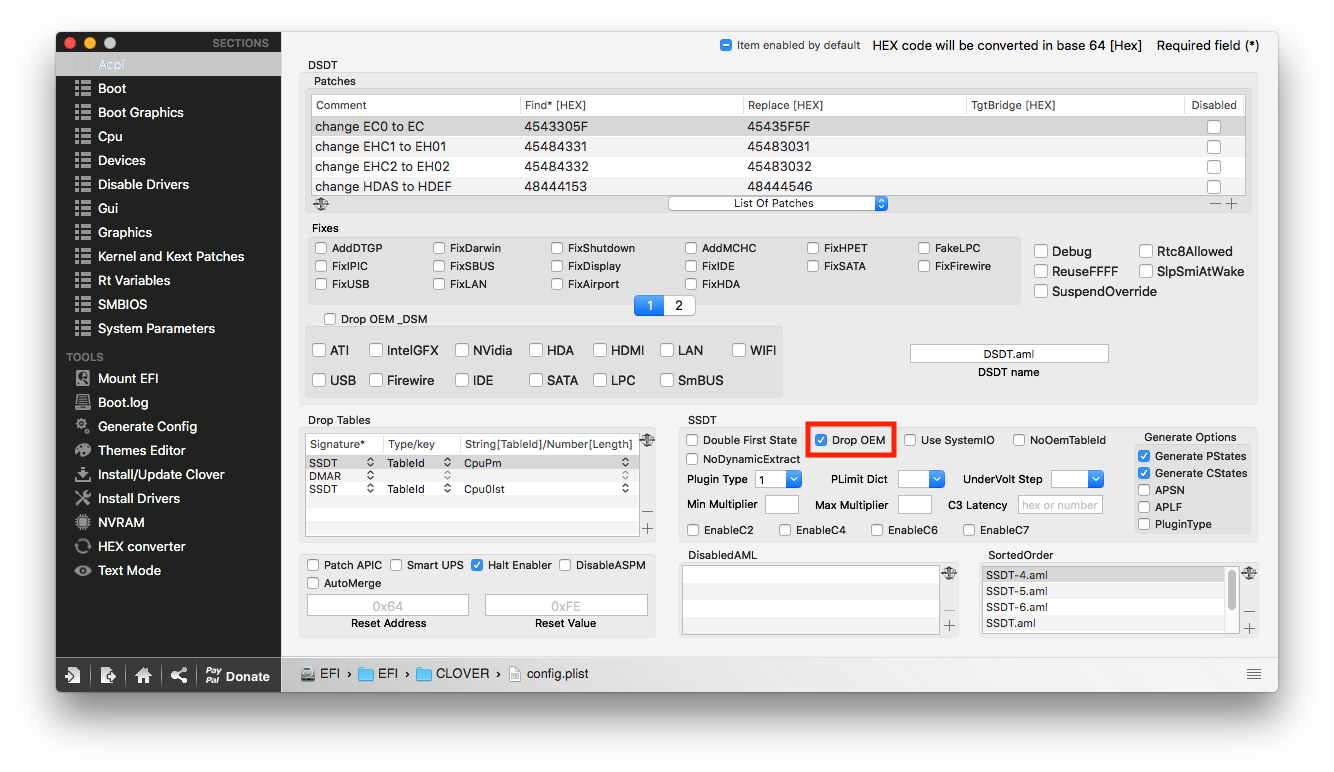Screen dimensions: 1334x772
Task: Click the DSDT name input field
Action: (1008, 353)
